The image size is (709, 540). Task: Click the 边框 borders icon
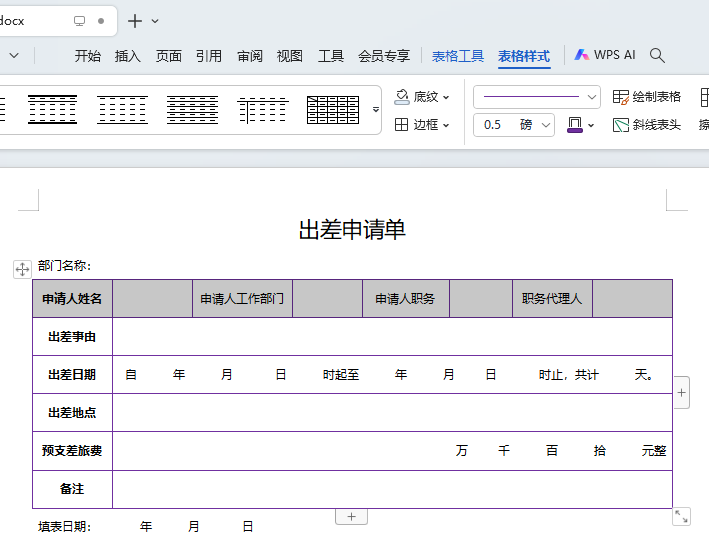click(x=402, y=125)
